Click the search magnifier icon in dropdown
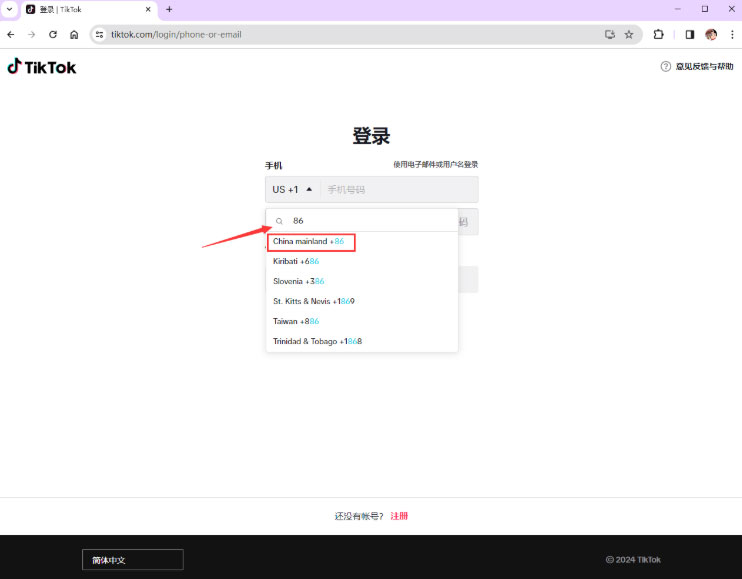The width and height of the screenshot is (742, 579). click(x=279, y=221)
